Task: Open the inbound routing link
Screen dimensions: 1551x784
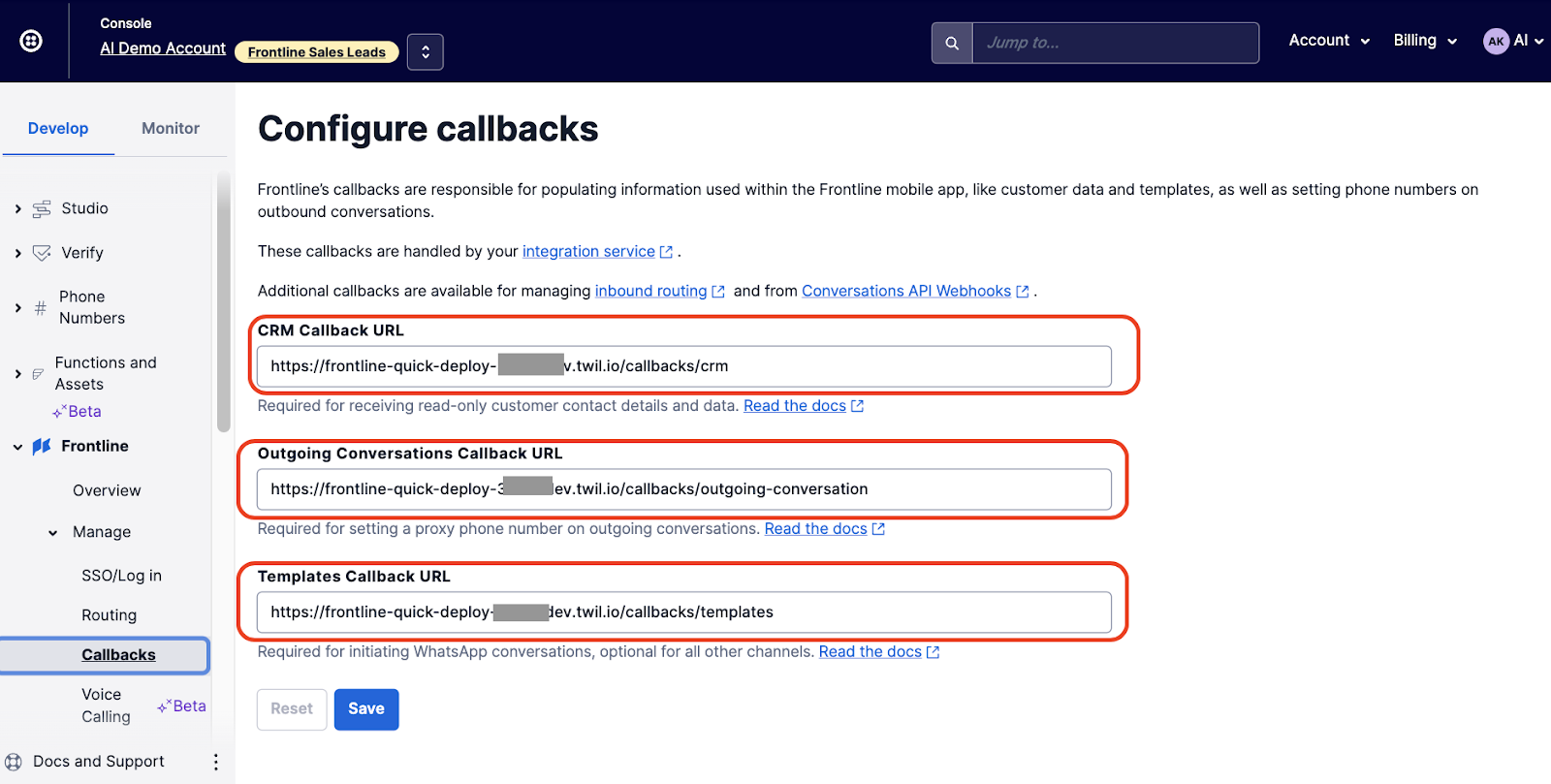Action: (650, 291)
